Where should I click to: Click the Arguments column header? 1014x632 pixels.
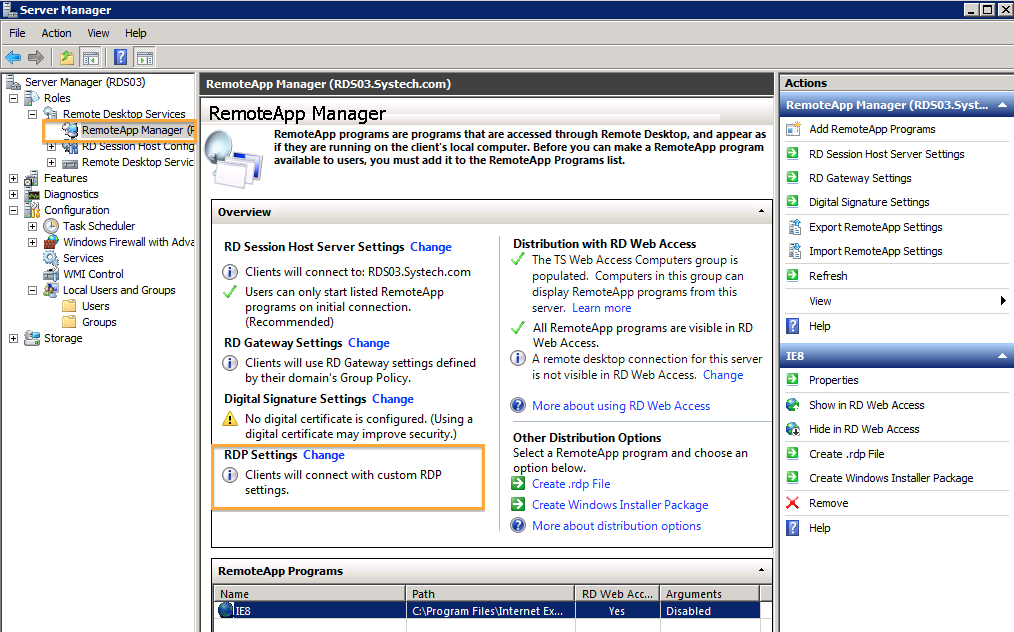710,594
